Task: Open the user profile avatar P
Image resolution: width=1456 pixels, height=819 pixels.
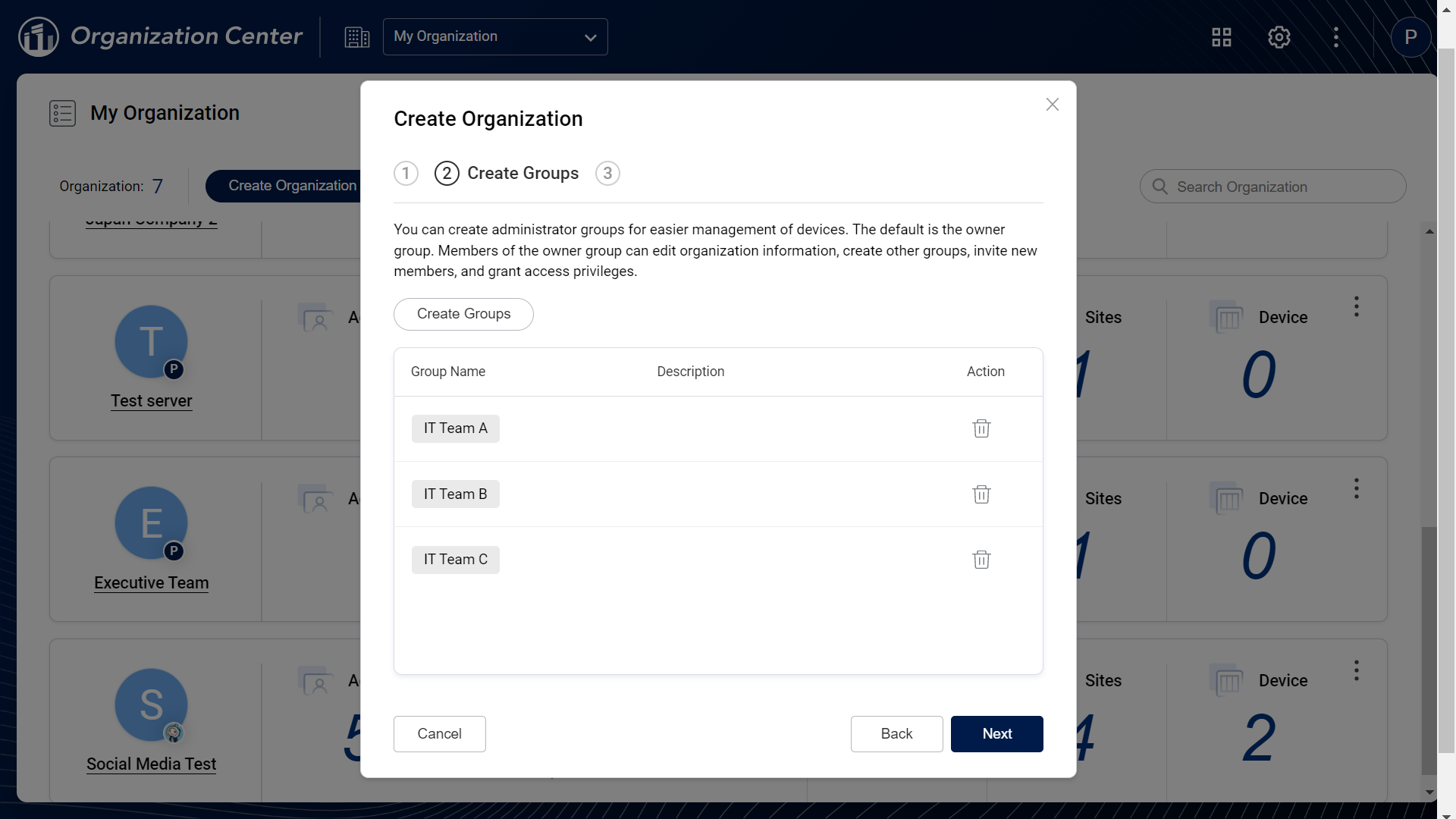Action: 1410,37
